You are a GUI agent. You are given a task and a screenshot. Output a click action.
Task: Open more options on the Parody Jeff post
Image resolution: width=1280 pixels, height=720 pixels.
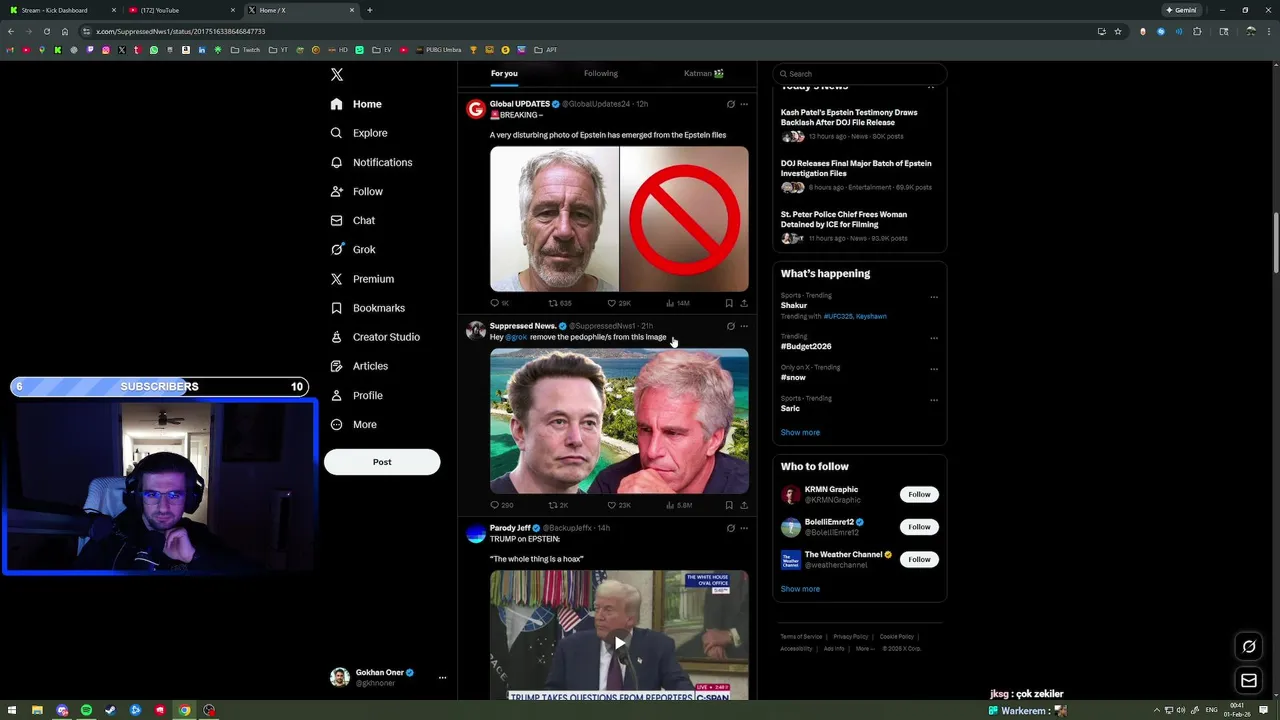tap(744, 528)
